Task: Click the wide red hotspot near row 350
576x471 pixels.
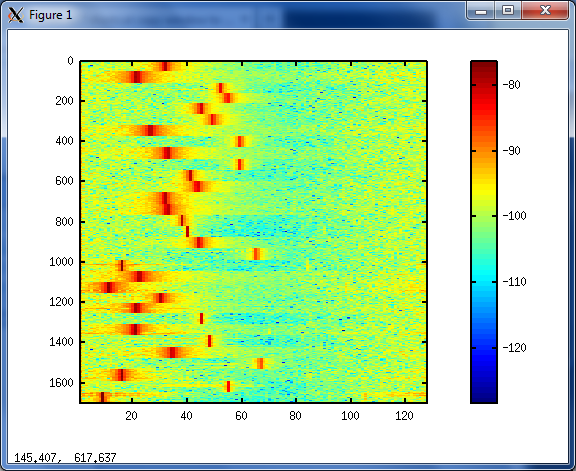Action: pyautogui.click(x=150, y=130)
